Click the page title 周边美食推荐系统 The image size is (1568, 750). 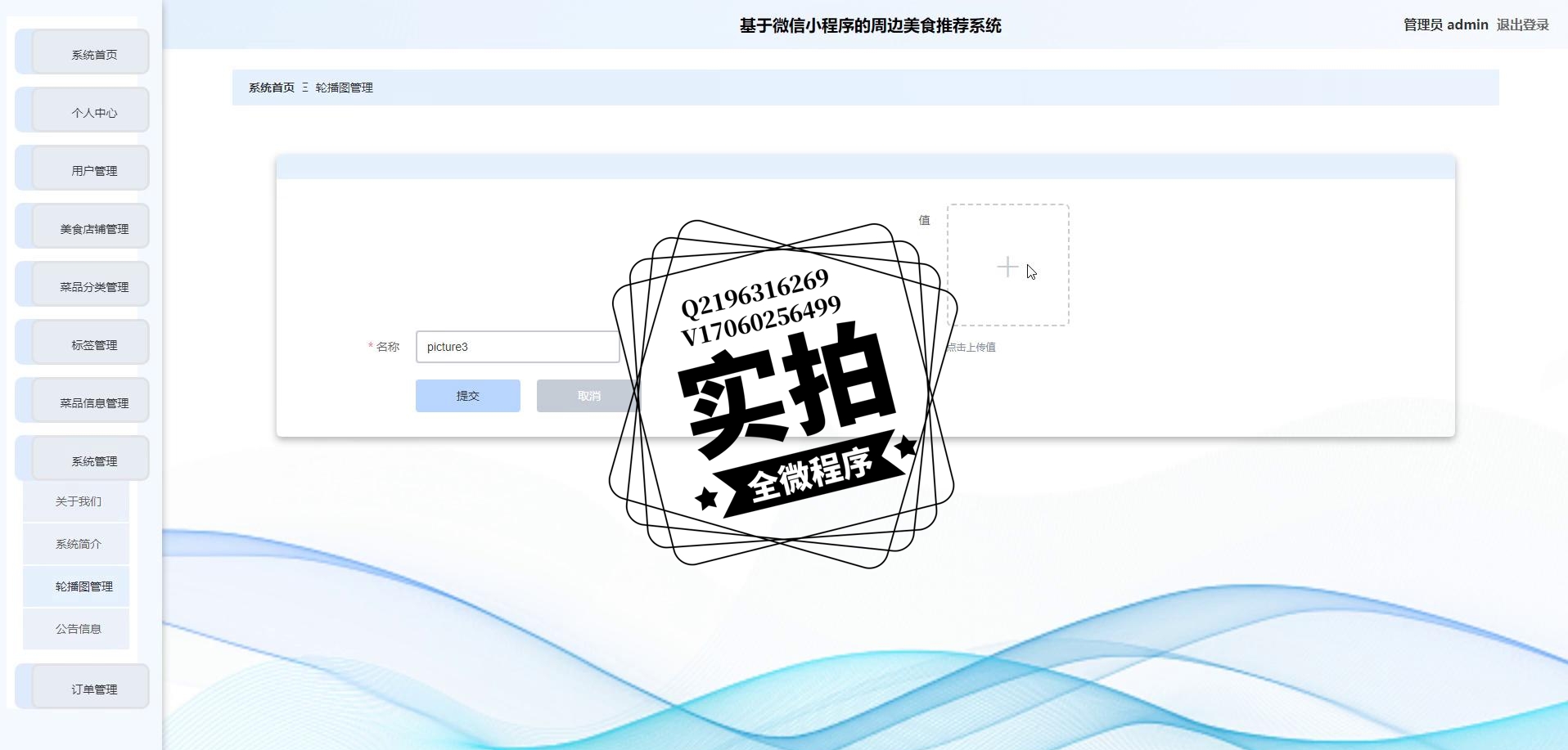point(870,25)
